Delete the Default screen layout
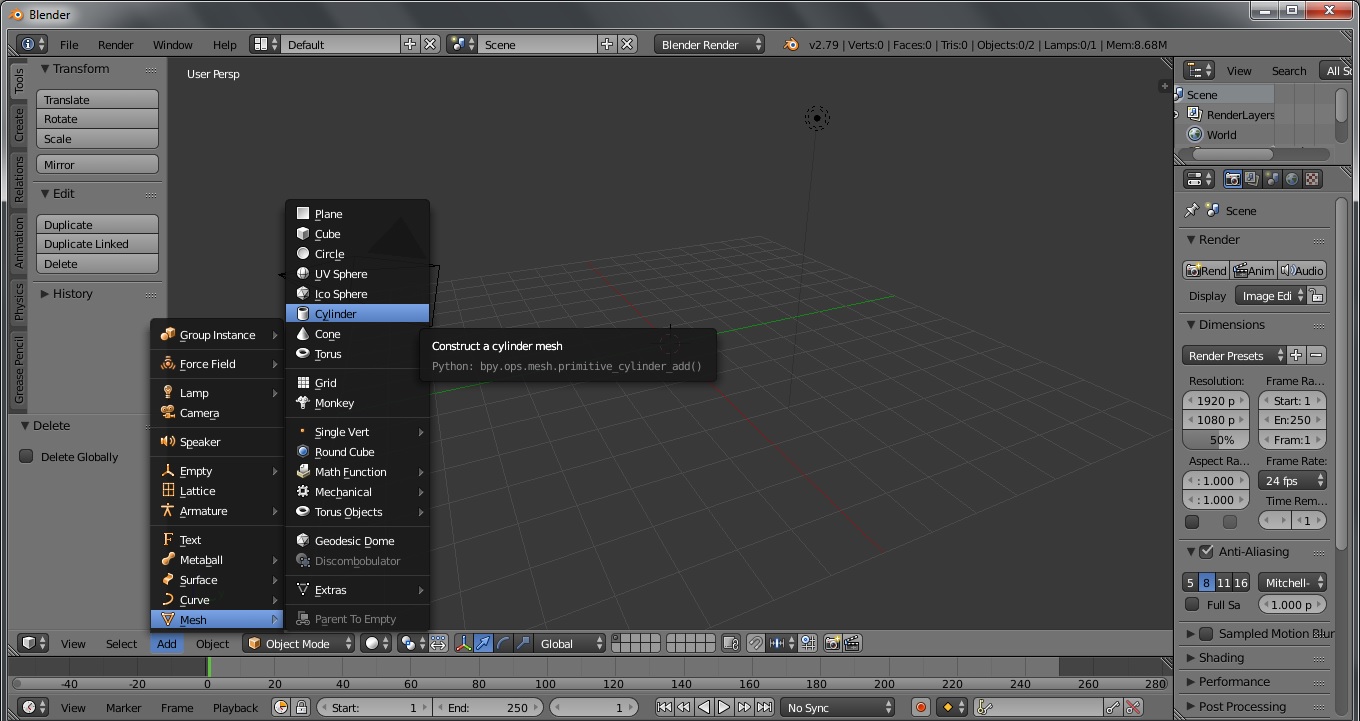The width and height of the screenshot is (1360, 721). [x=430, y=44]
